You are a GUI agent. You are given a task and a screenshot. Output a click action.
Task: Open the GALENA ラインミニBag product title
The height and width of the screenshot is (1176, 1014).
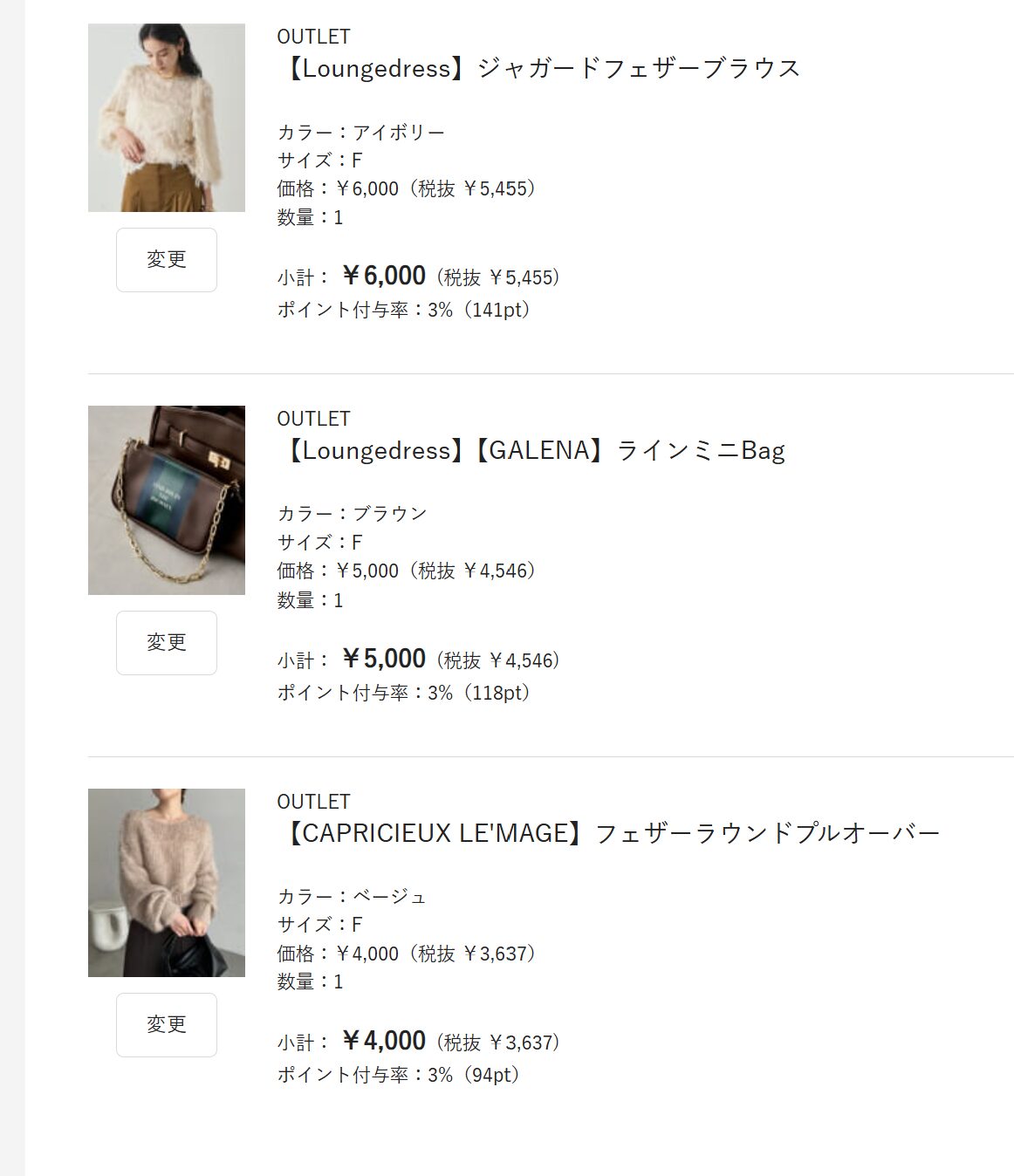click(531, 450)
